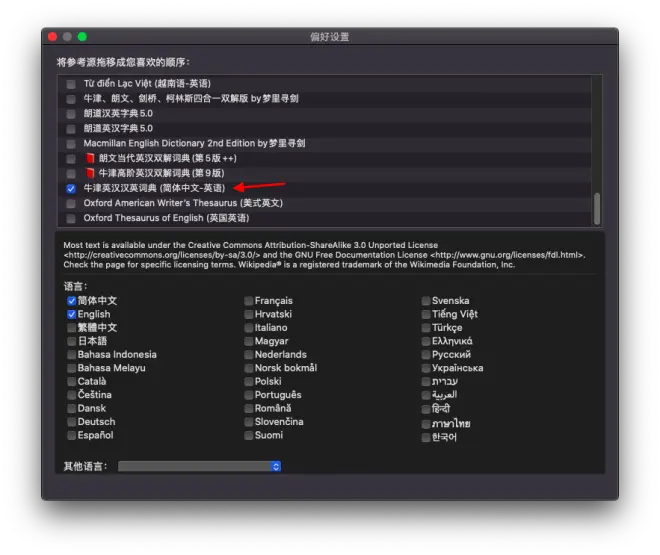Check Oxford American Writer's Thesaurus box
This screenshot has height=555, width=660.
[71, 204]
